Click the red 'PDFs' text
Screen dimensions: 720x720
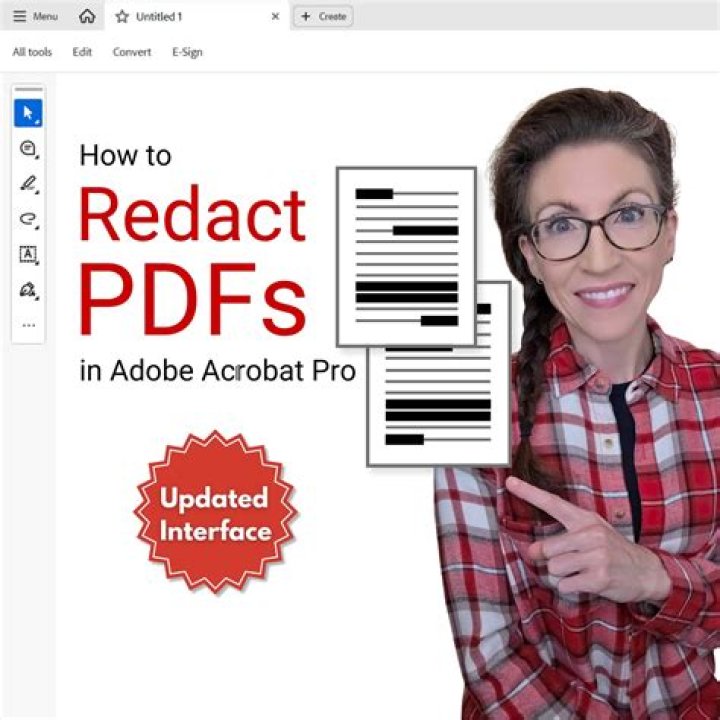point(192,299)
